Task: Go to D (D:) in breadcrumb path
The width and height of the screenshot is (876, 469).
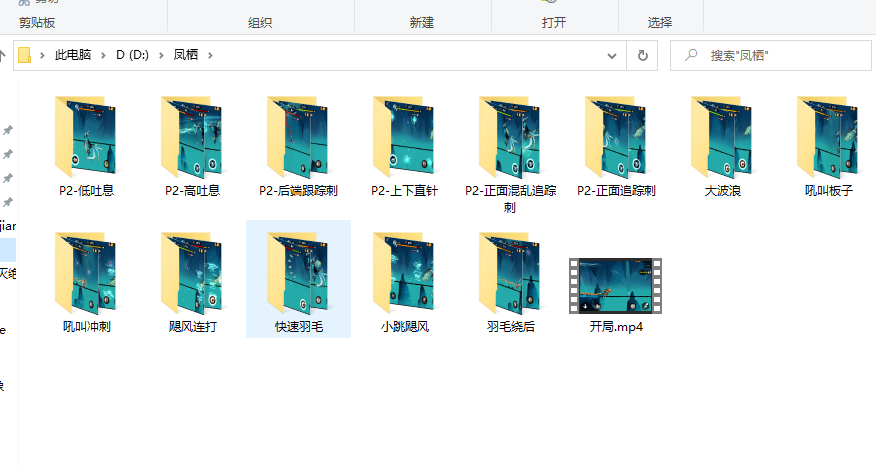Action: [132, 55]
